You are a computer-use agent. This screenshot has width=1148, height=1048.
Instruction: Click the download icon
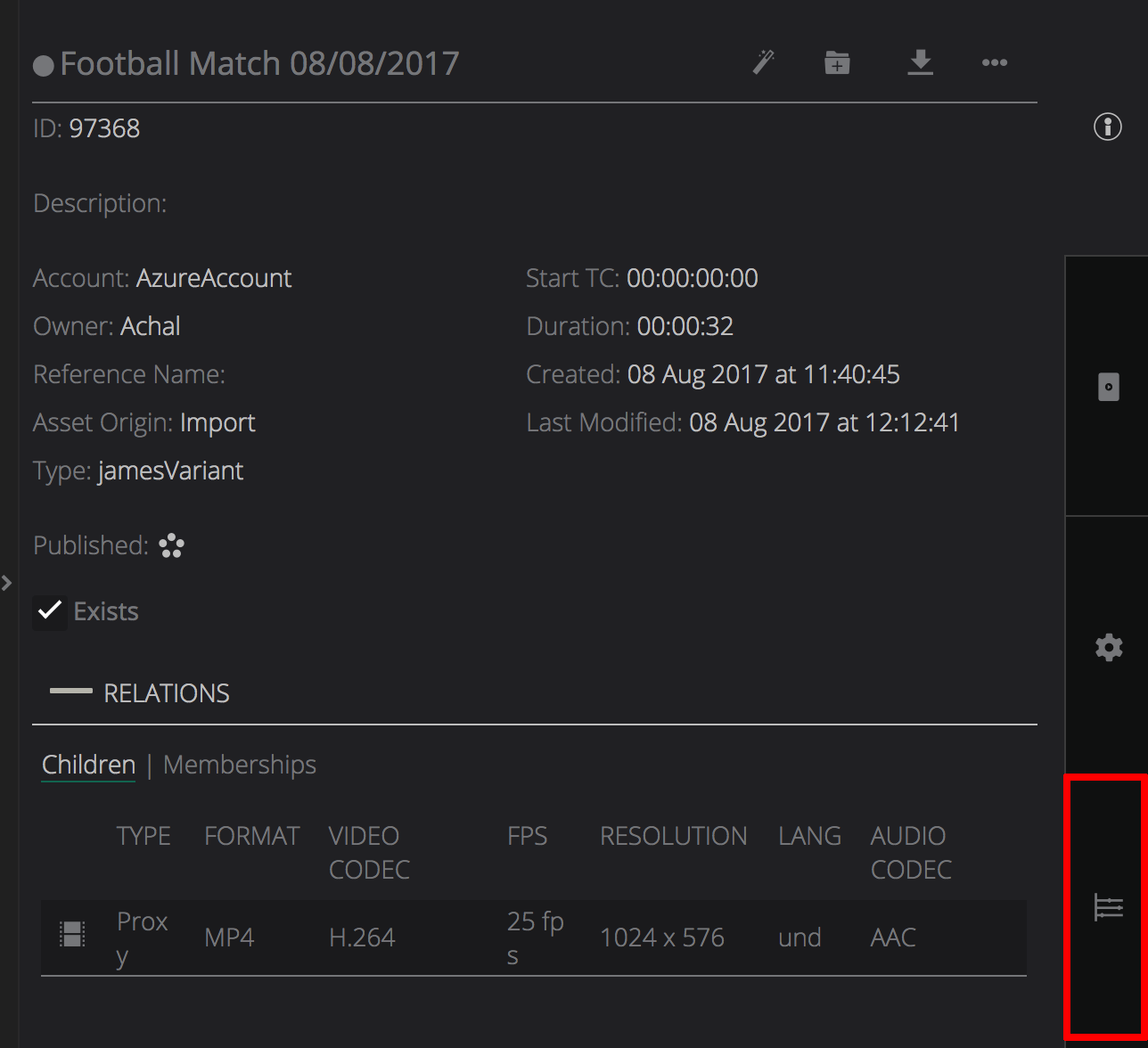pos(920,62)
